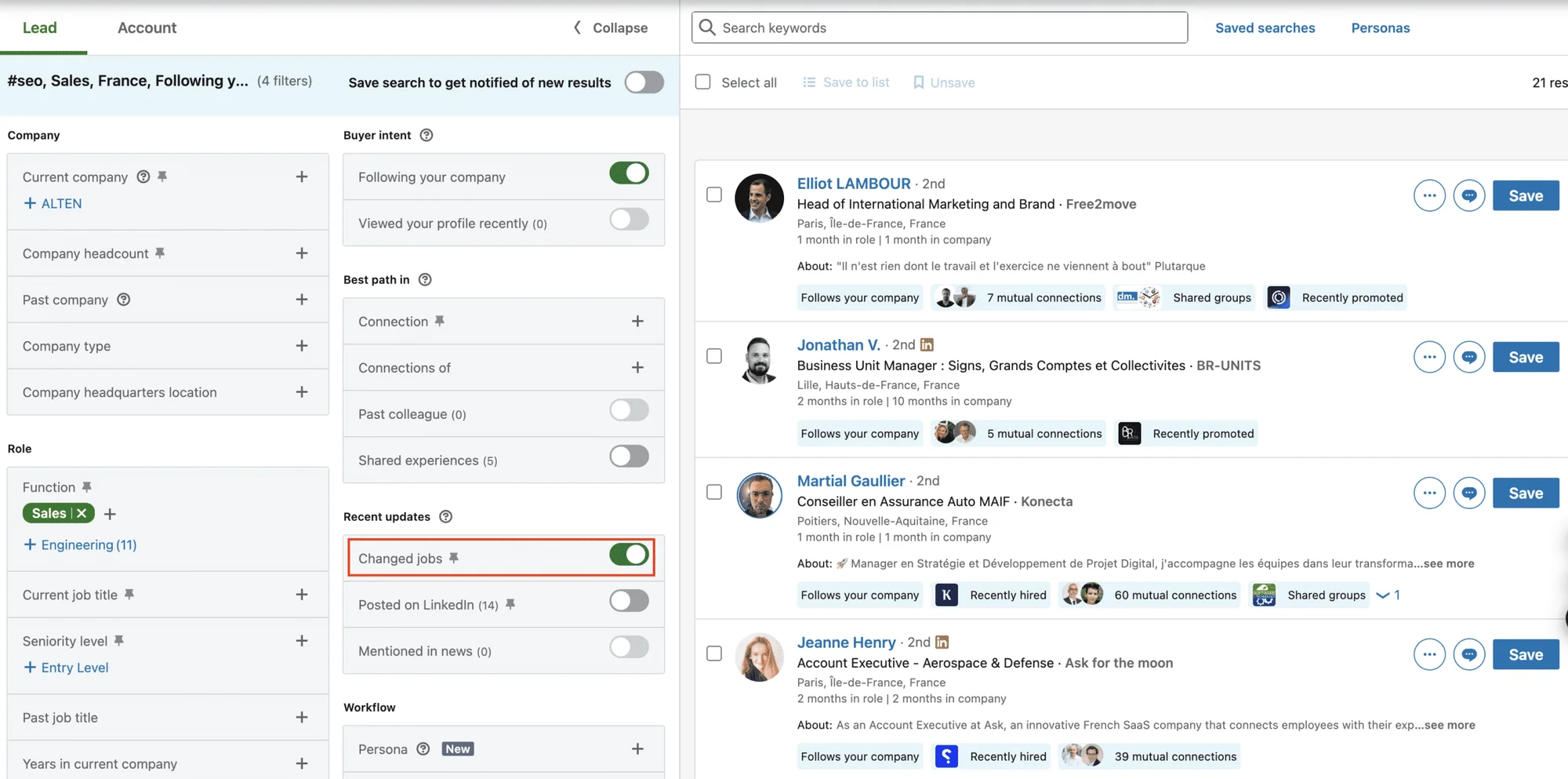Pin the Seniority level filter
This screenshot has height=779, width=1568.
[119, 641]
